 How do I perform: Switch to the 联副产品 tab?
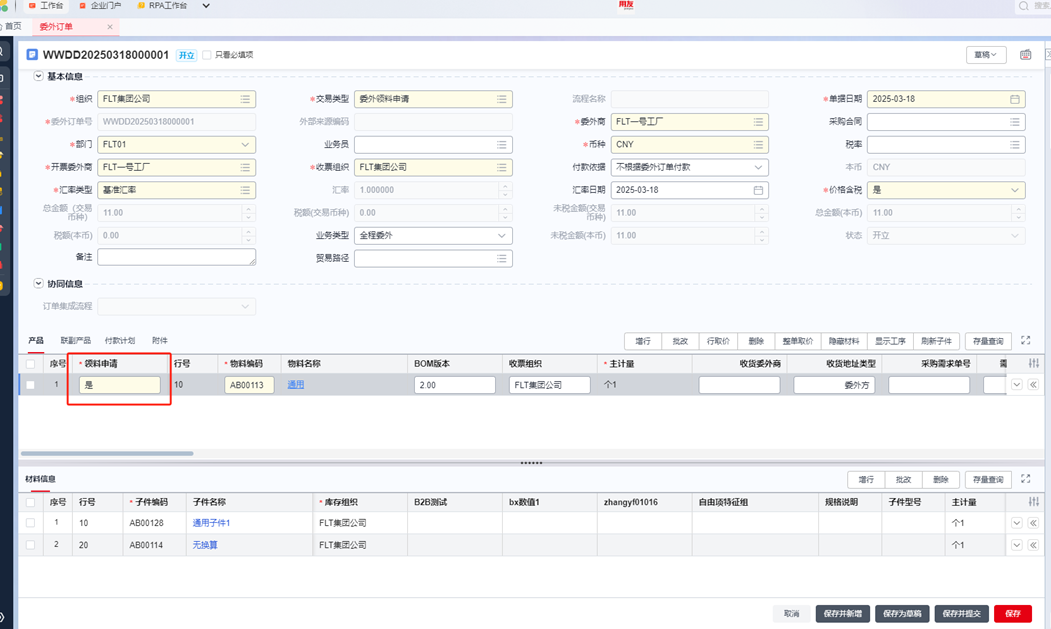pyautogui.click(x=75, y=341)
